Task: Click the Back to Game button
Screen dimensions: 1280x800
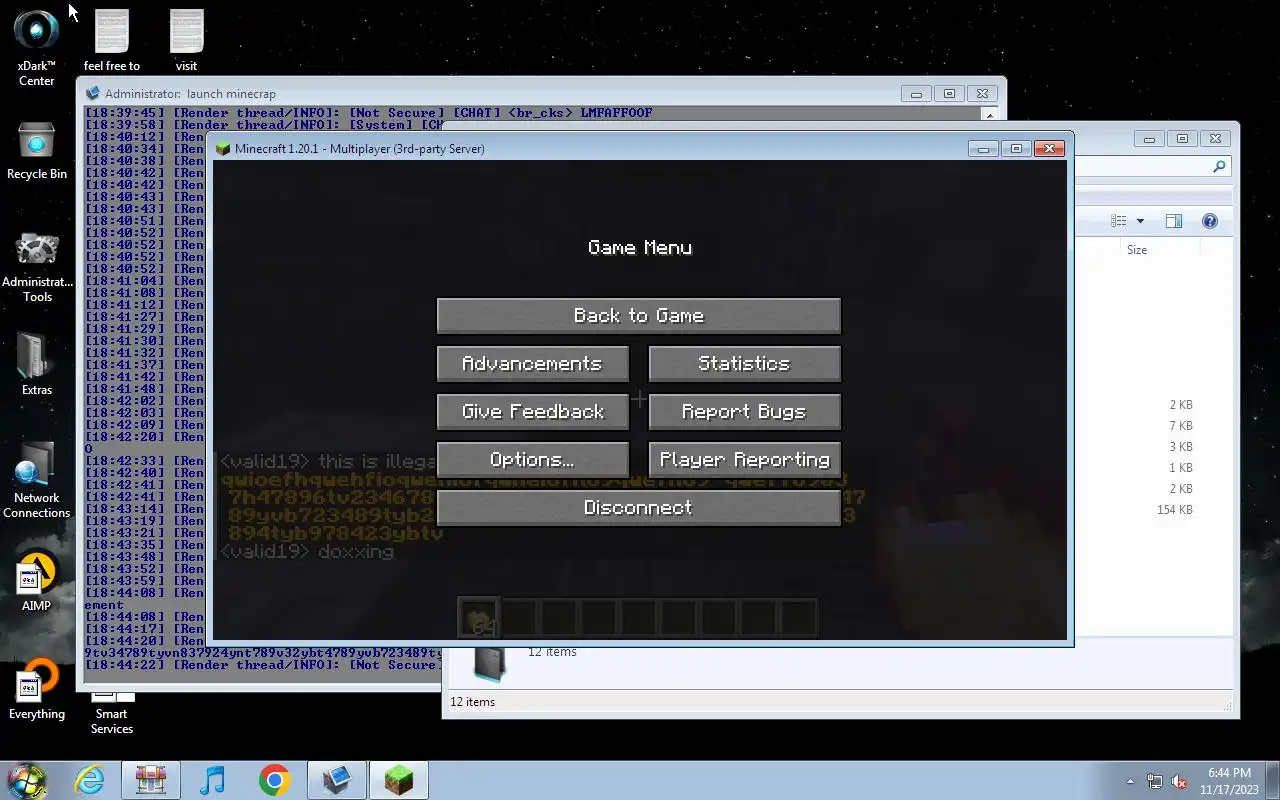Action: [639, 316]
